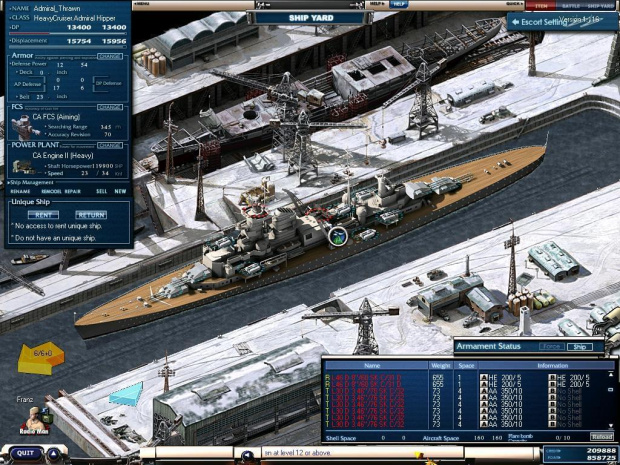Toggle Armament Status to Force view
620x465 pixels.
550,347
